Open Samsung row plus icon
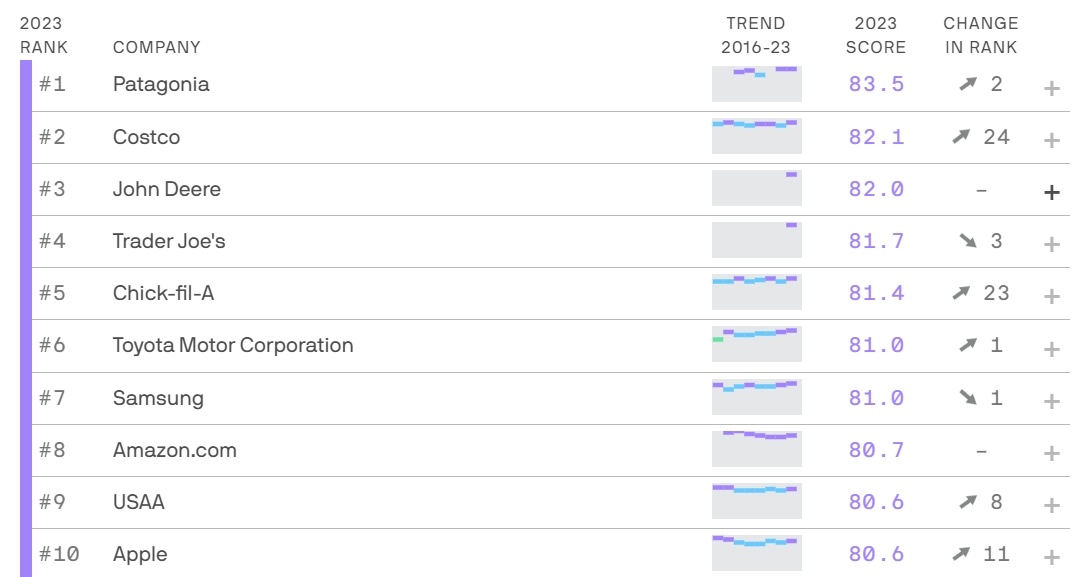This screenshot has width=1084, height=577. 1052,401
